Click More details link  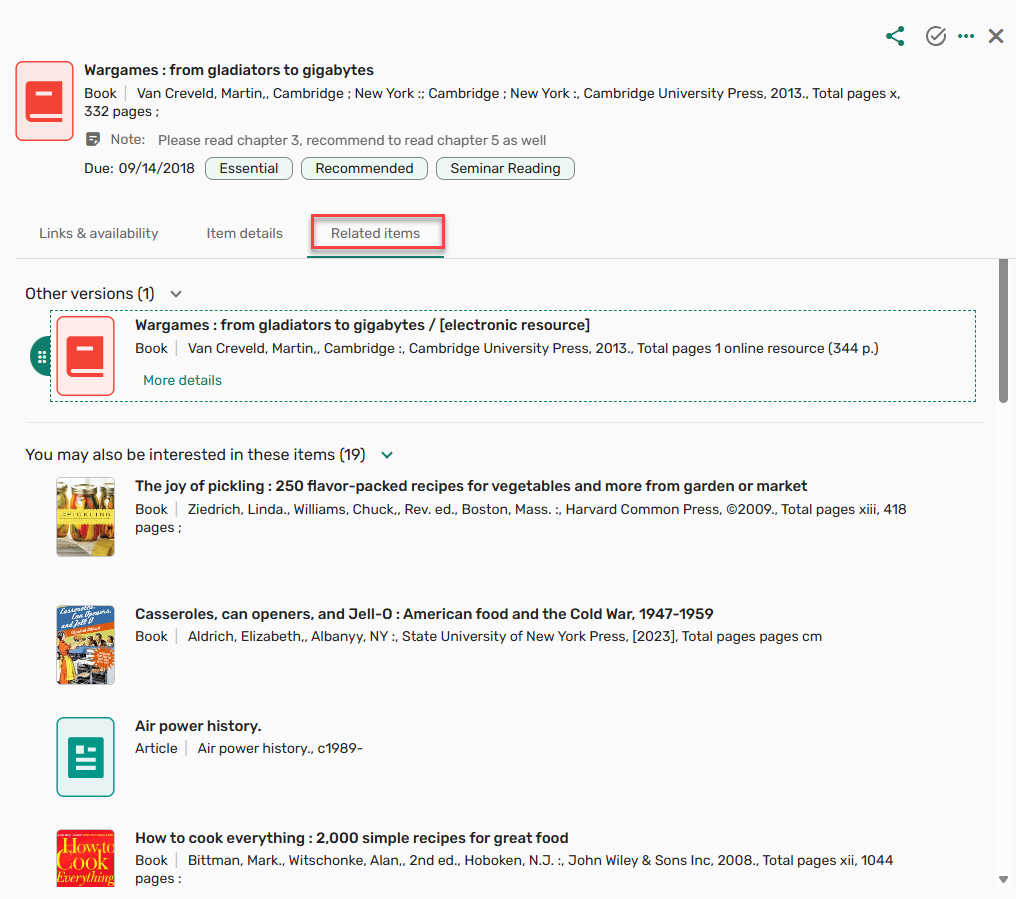coord(182,380)
